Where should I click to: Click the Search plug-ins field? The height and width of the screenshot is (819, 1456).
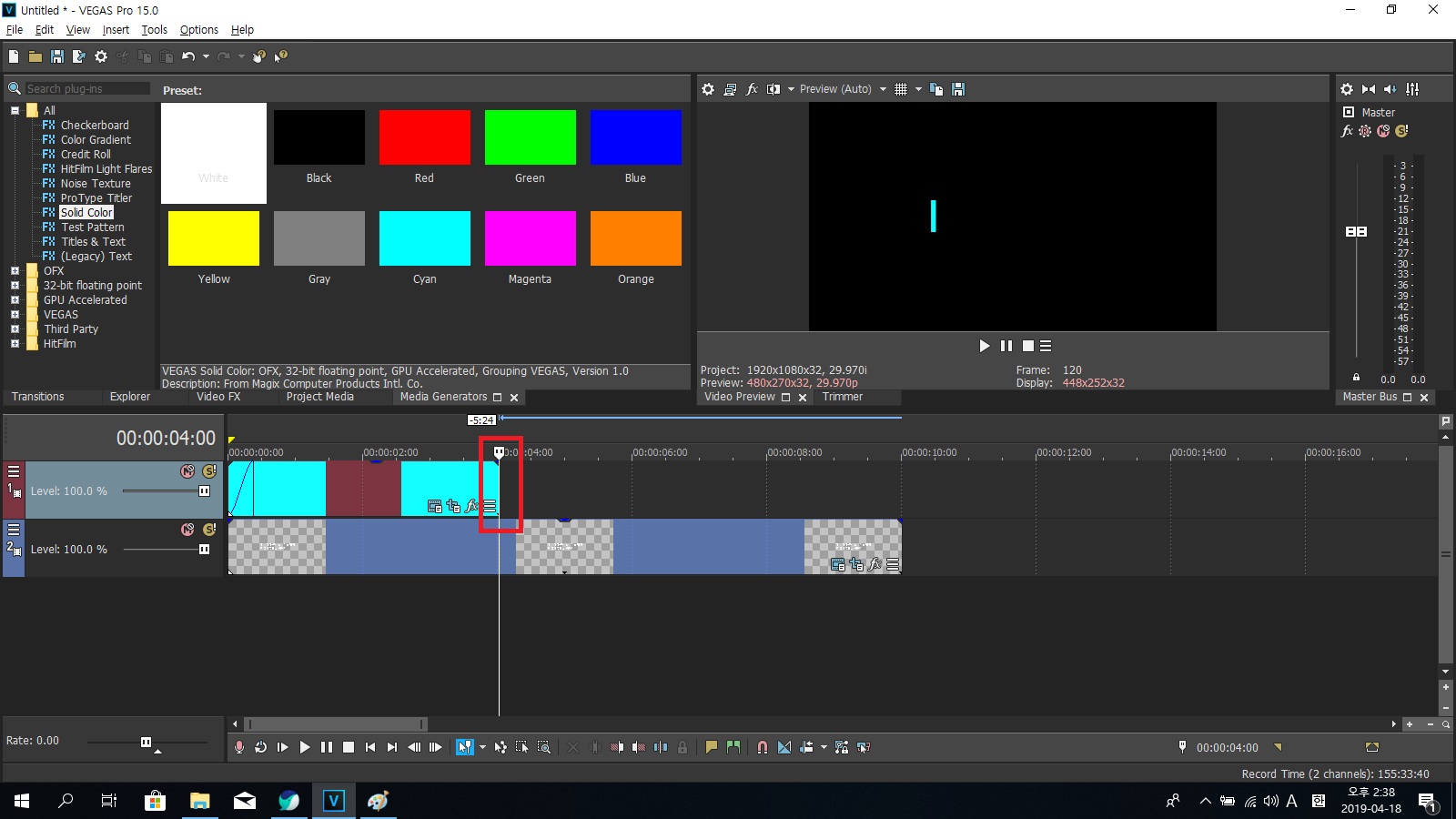[x=87, y=88]
